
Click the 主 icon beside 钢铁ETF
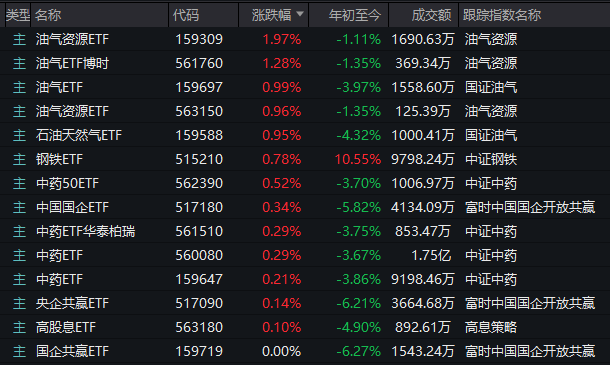click(19, 159)
